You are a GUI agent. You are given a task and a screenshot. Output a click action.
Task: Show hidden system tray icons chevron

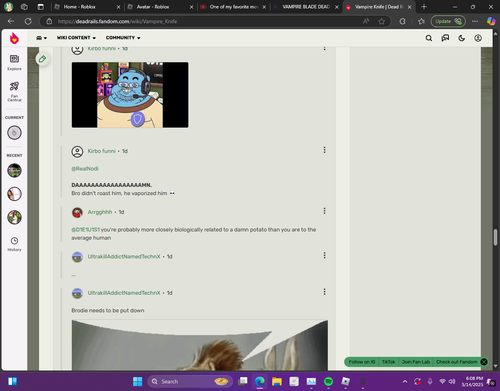click(405, 381)
